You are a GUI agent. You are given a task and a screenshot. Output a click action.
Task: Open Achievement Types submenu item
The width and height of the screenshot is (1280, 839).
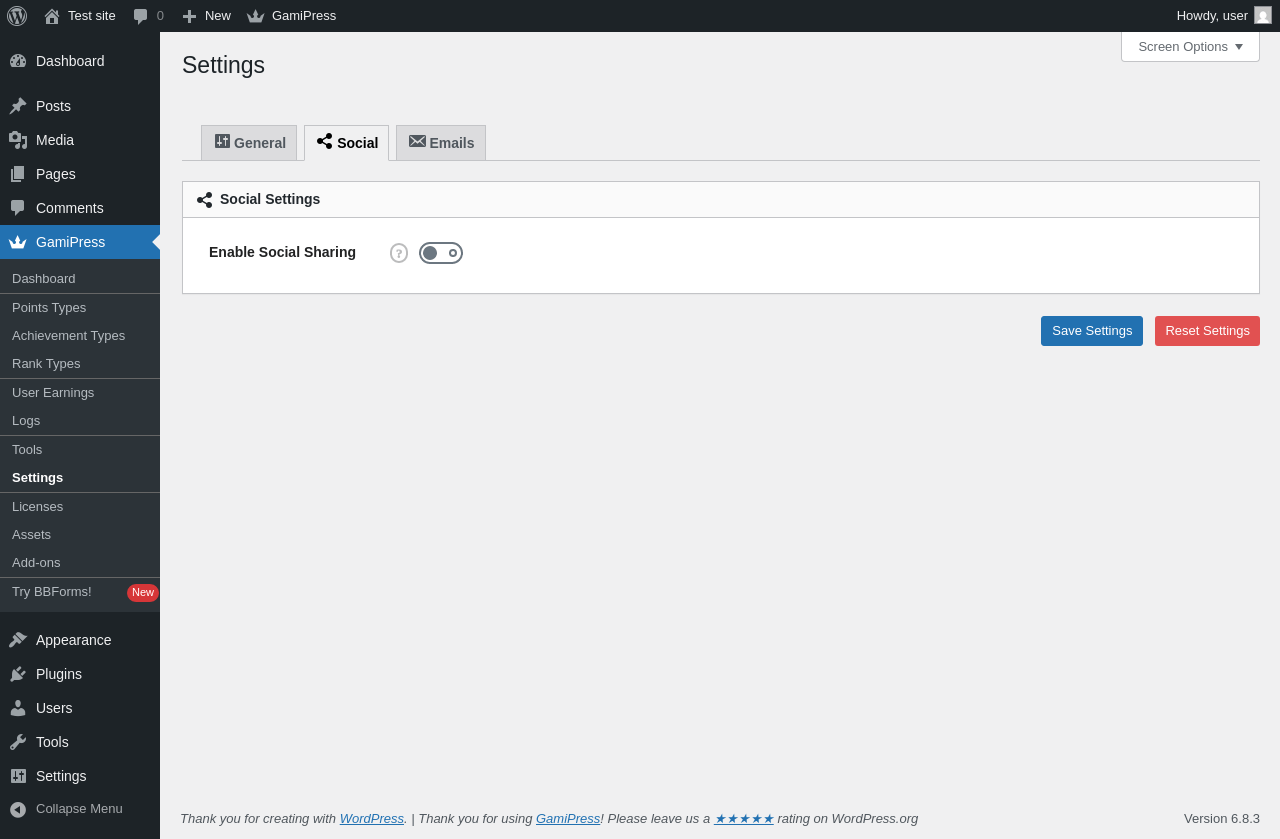[x=68, y=336]
